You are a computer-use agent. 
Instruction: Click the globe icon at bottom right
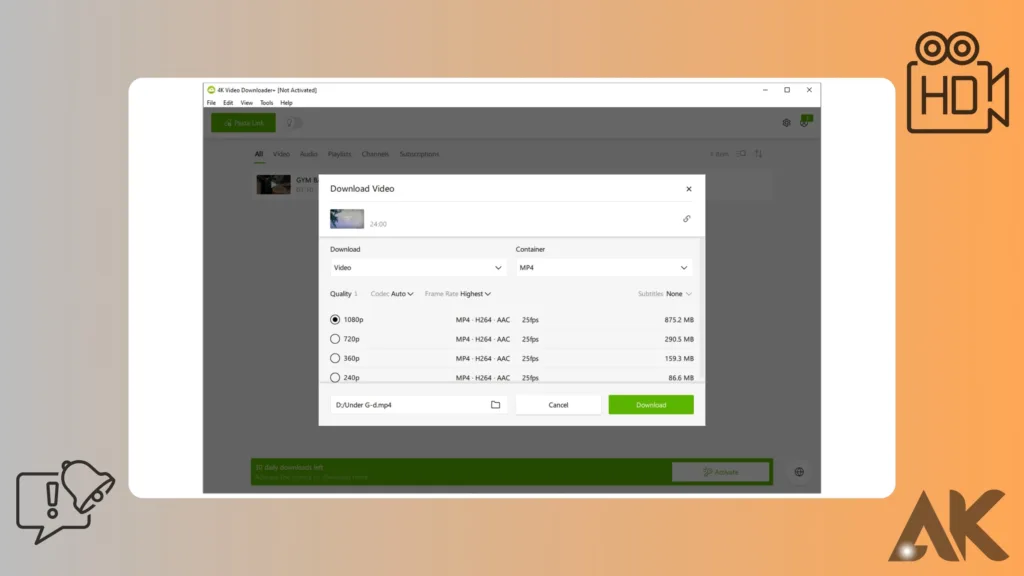point(799,472)
